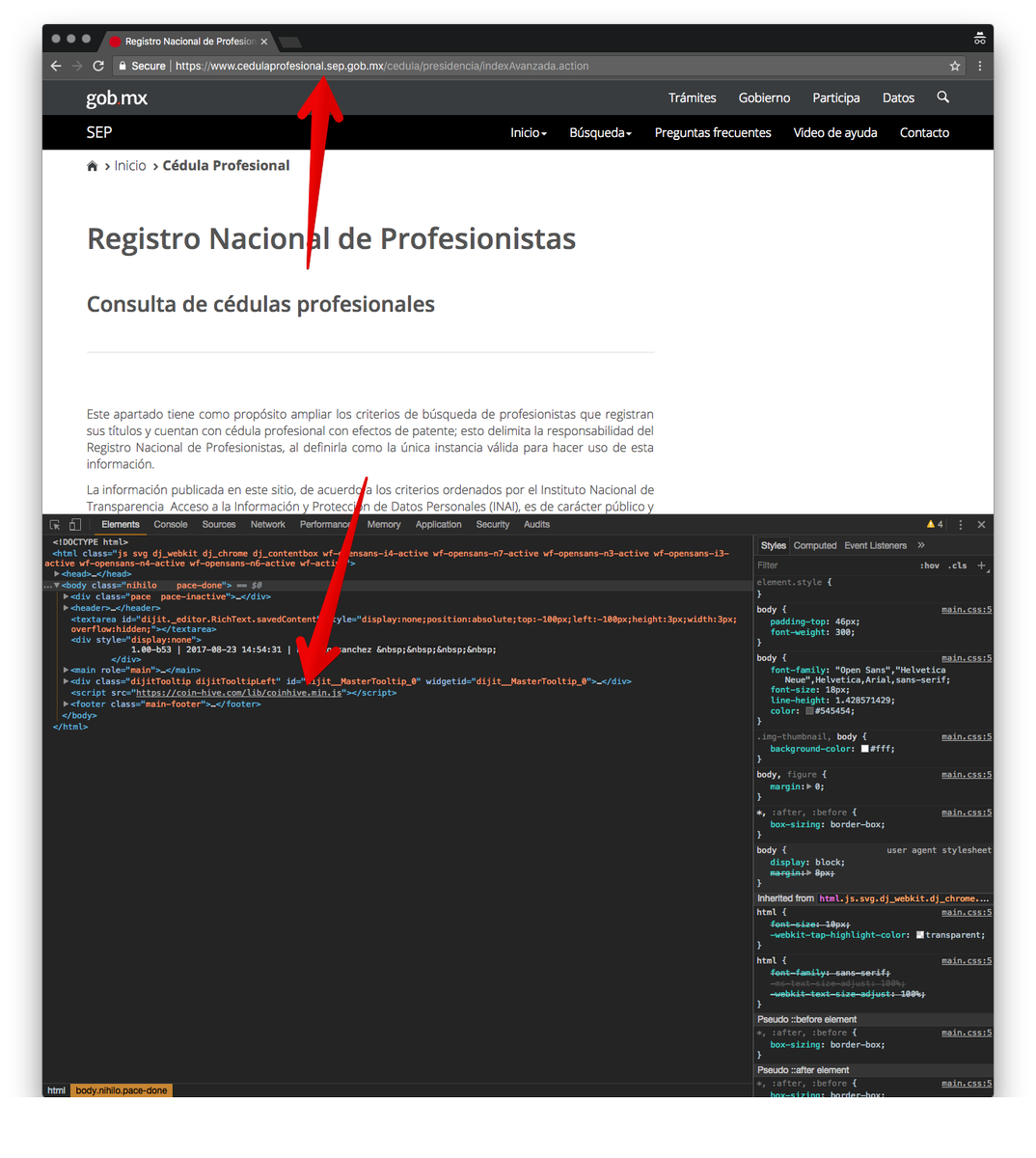Click the Datos link
The width and height of the screenshot is (1036, 1158).
coord(898,97)
